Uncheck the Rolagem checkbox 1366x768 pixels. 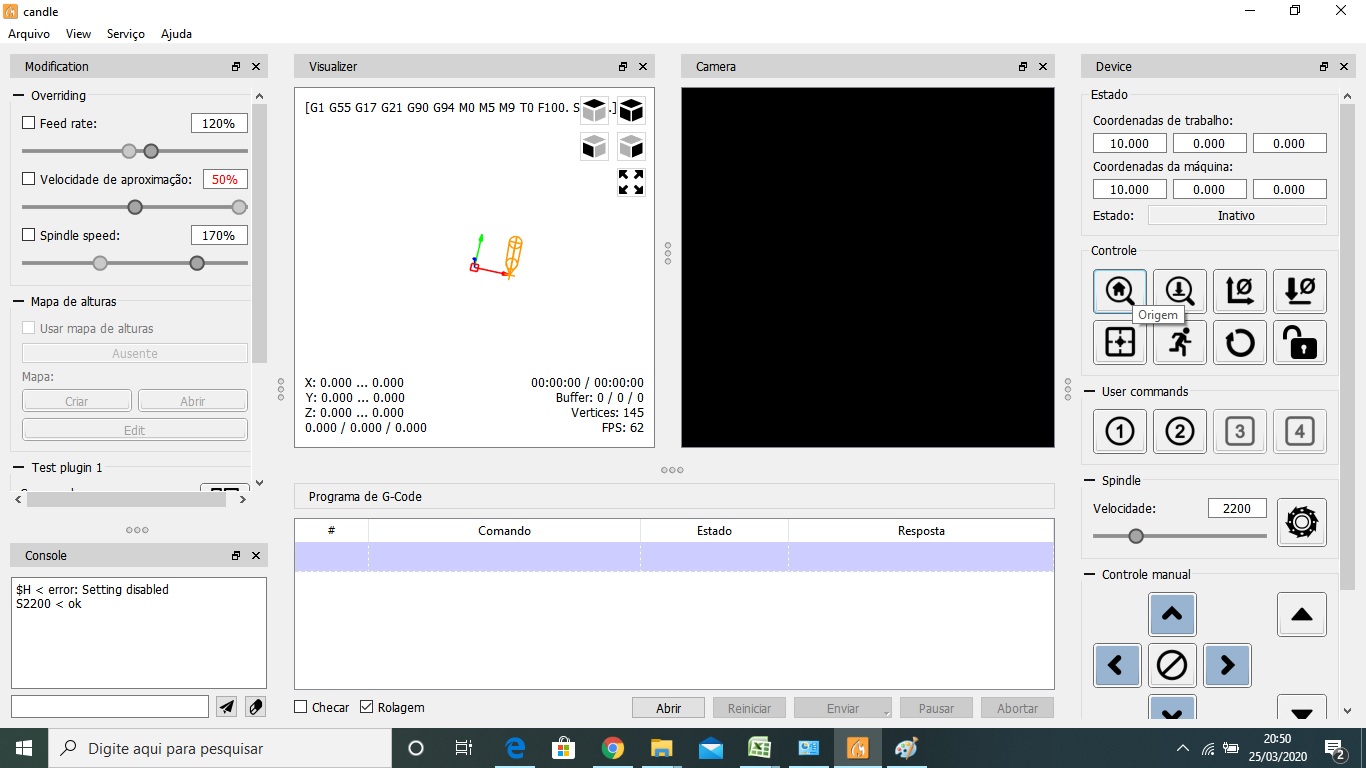(366, 707)
